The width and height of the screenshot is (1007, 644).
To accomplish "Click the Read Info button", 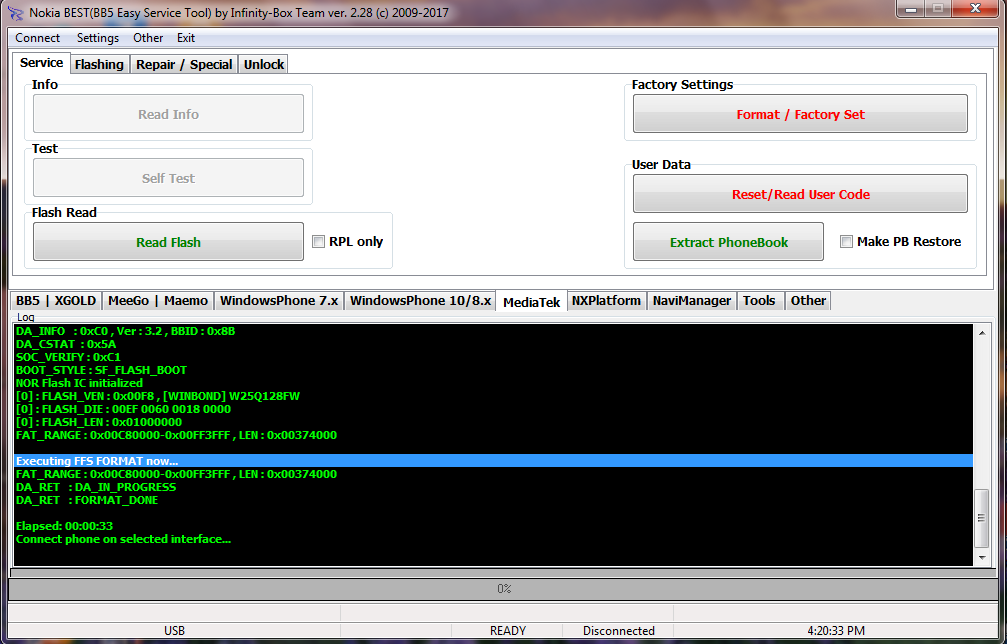I will pos(168,114).
